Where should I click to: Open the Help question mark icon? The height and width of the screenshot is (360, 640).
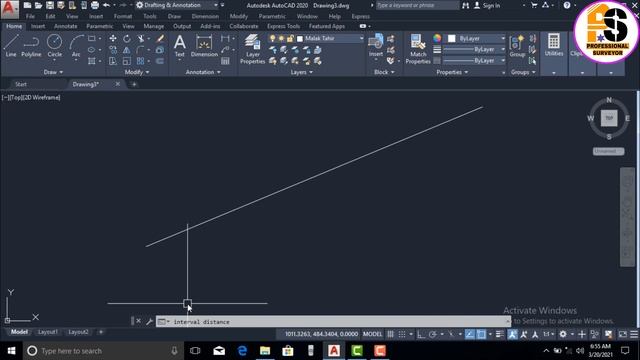click(x=567, y=5)
